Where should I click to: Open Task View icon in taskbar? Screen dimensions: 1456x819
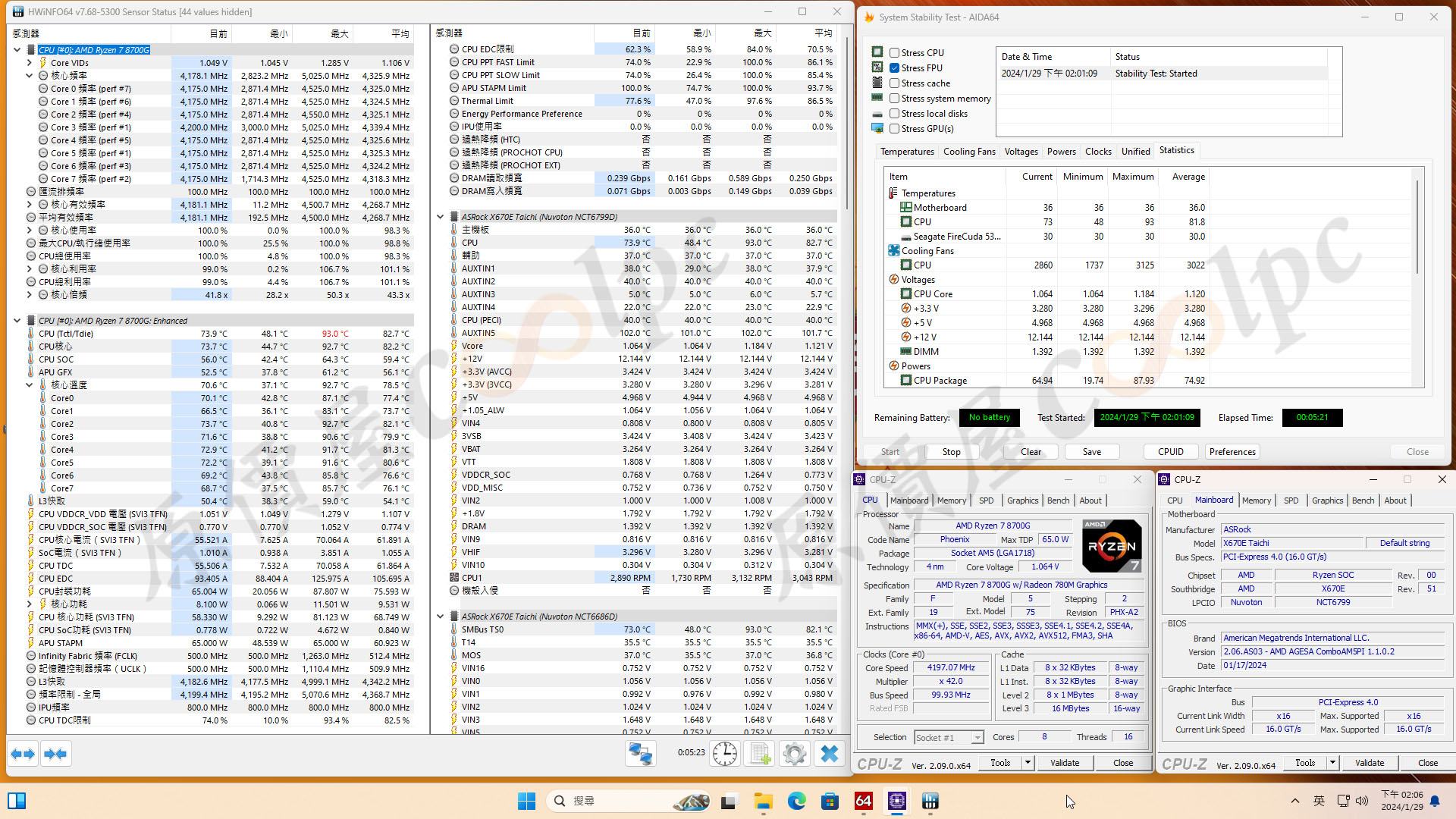point(730,801)
